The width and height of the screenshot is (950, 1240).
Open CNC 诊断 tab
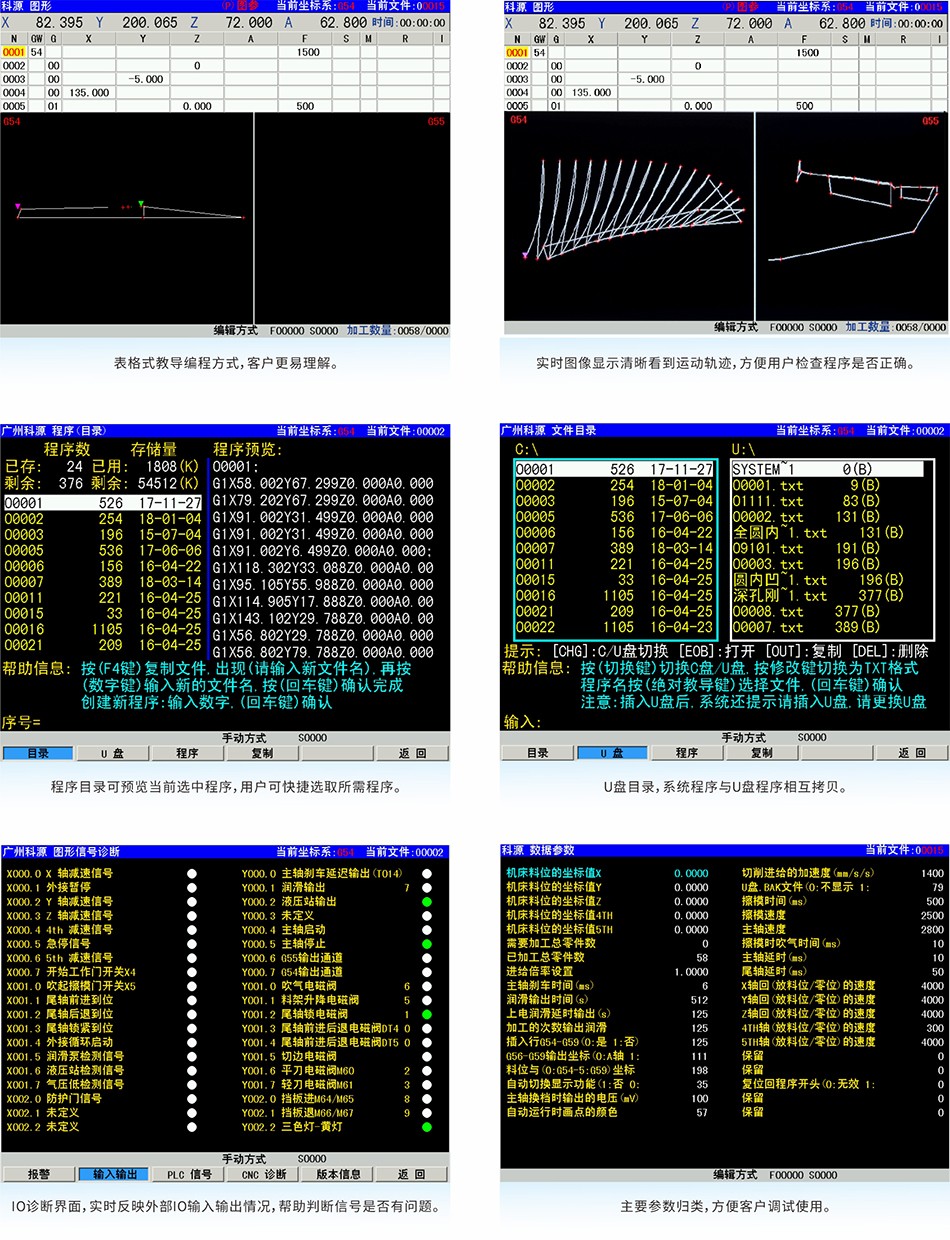point(262,1174)
